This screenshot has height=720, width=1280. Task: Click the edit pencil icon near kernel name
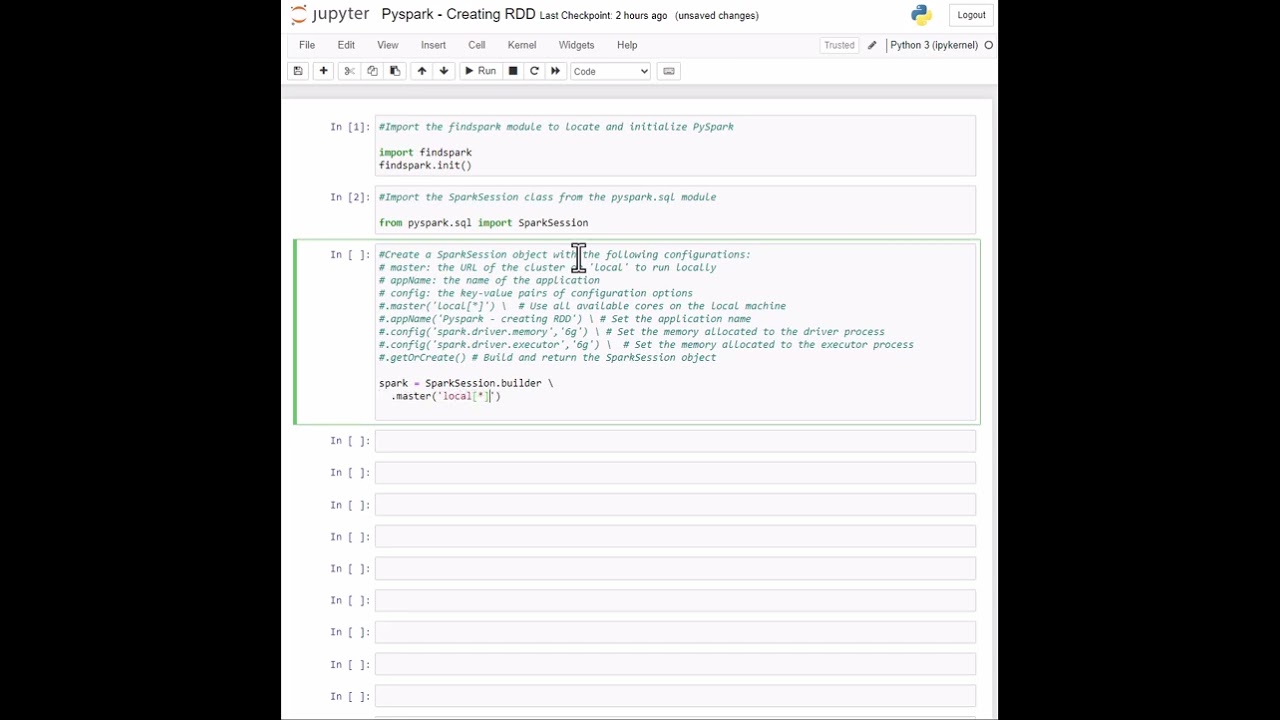tap(872, 45)
